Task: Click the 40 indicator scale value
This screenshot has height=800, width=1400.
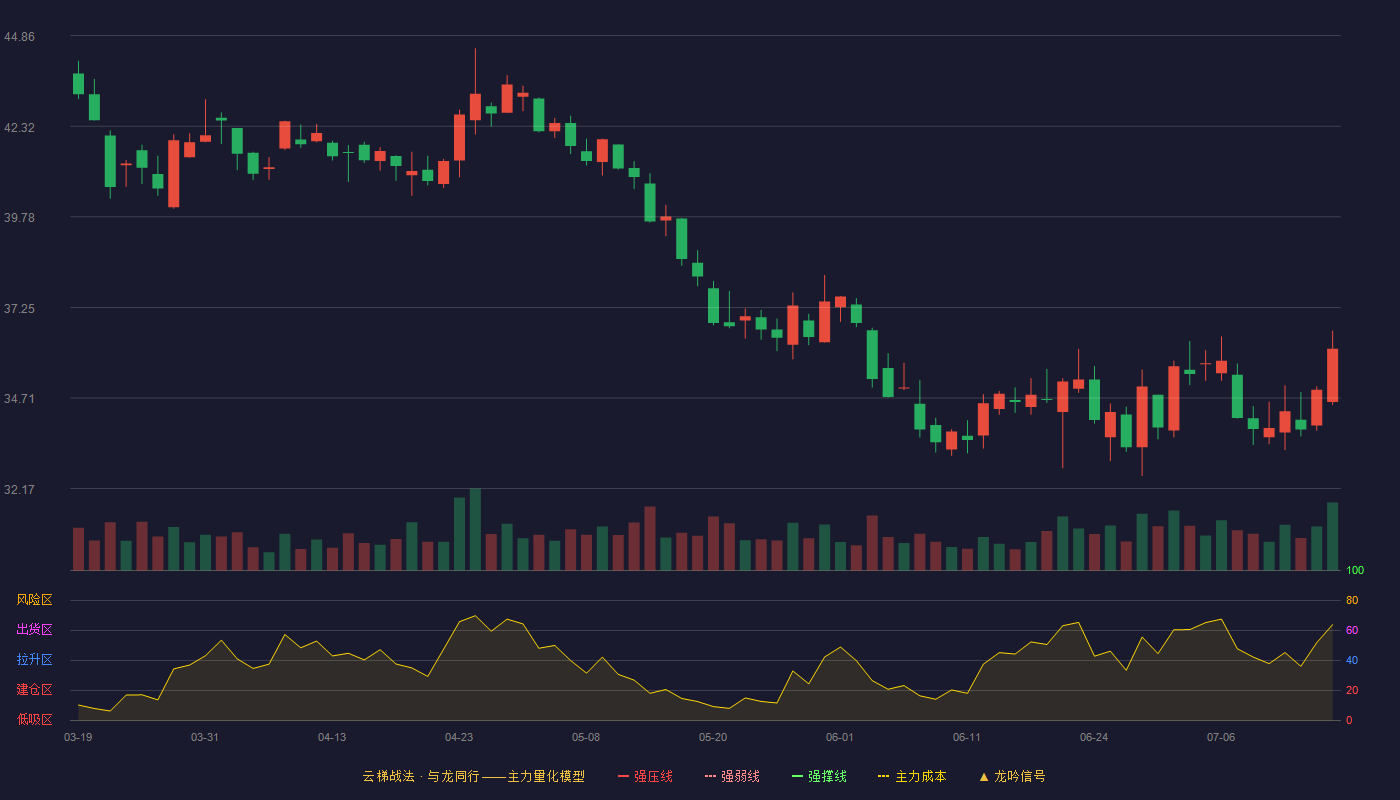Action: (1352, 661)
